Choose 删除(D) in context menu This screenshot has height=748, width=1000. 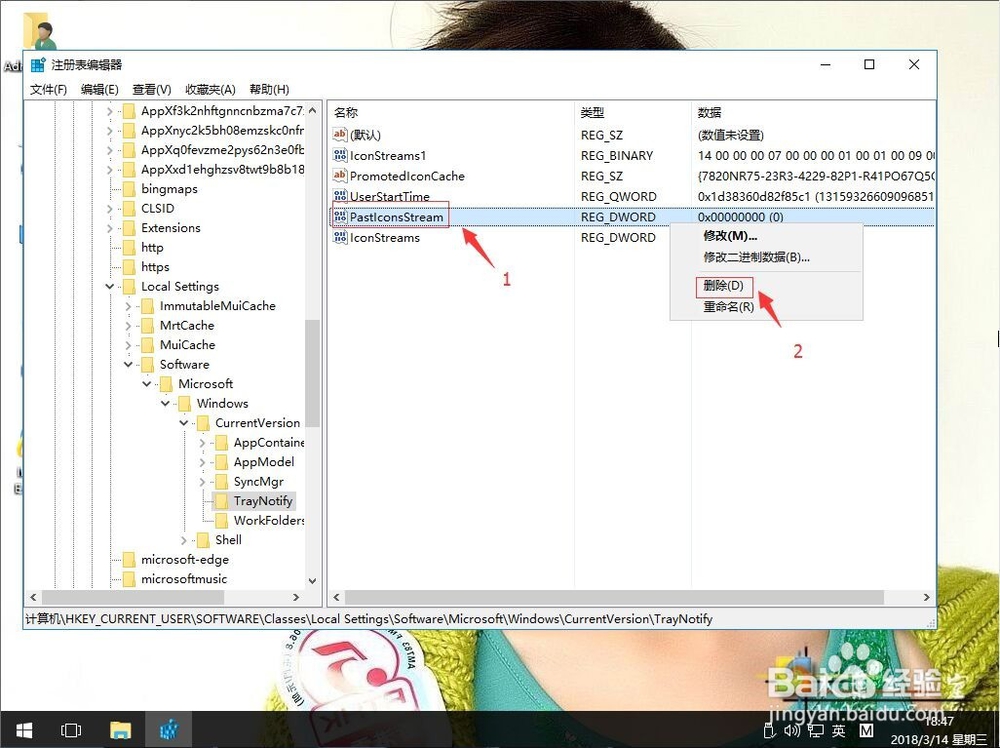[723, 285]
